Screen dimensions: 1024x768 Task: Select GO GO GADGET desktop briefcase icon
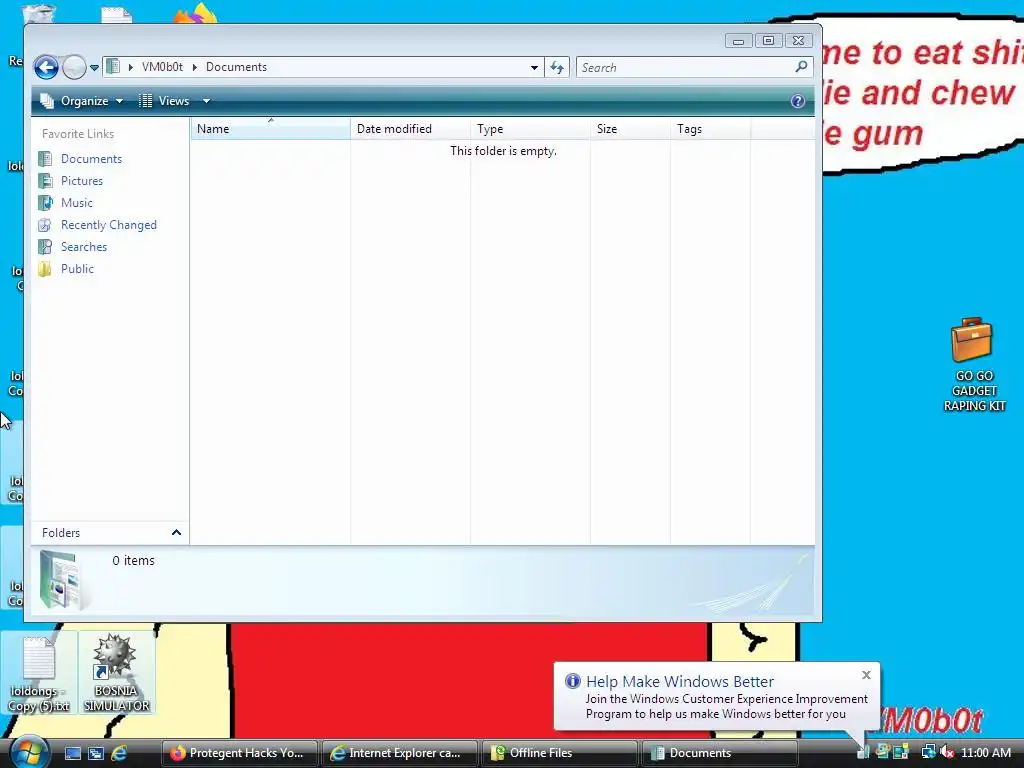(x=973, y=364)
